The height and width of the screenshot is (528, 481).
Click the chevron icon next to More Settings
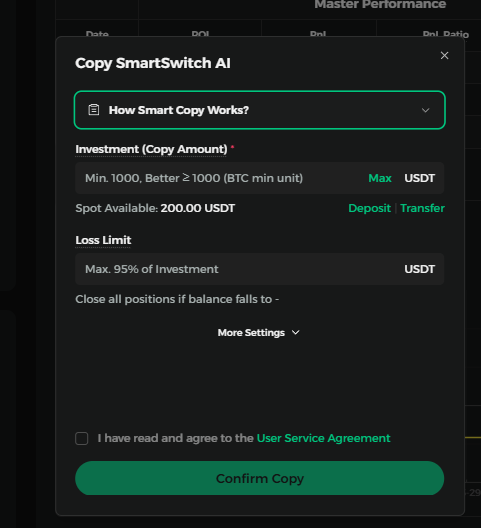(296, 333)
